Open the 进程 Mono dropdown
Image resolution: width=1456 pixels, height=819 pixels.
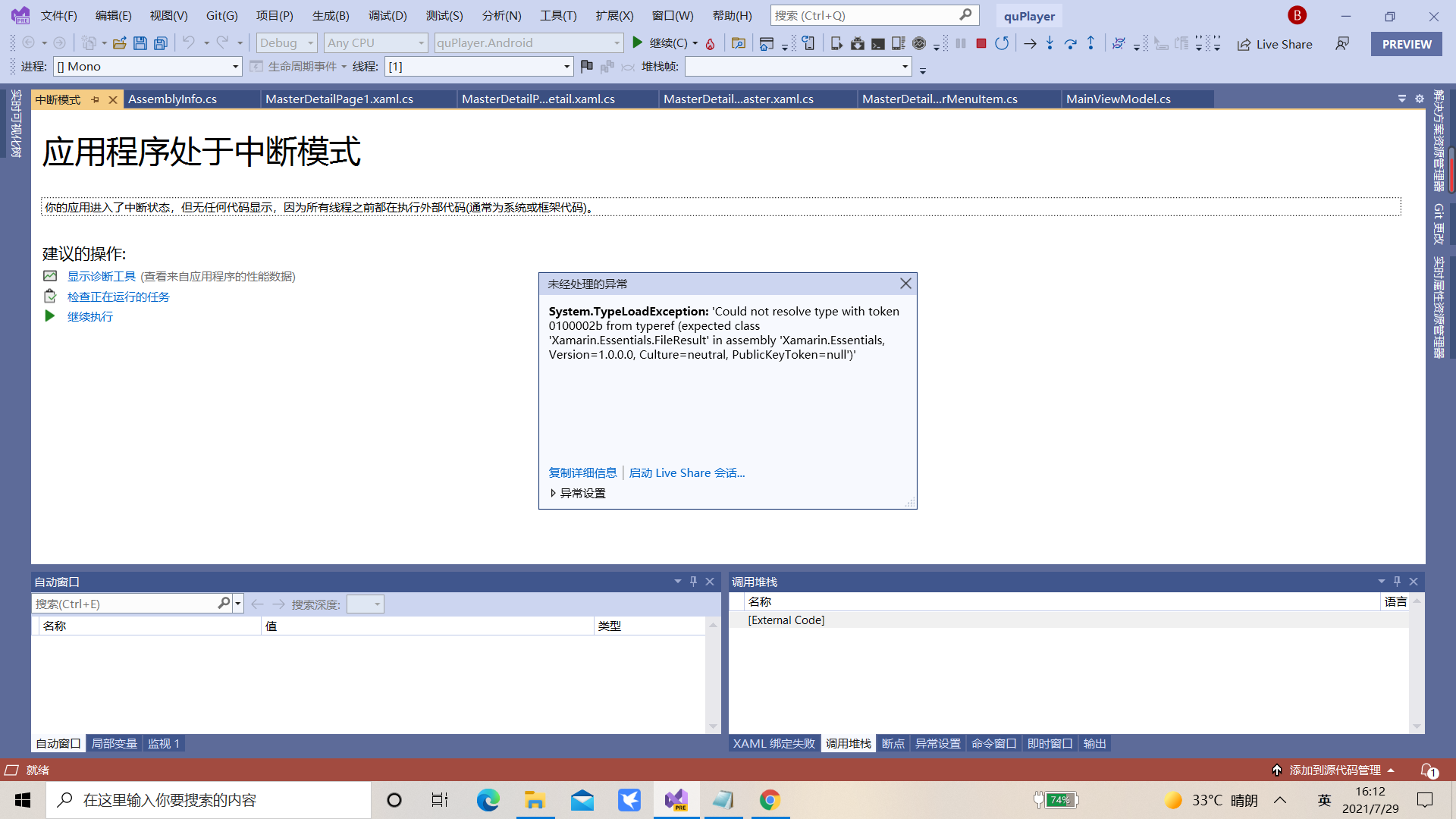(x=235, y=67)
